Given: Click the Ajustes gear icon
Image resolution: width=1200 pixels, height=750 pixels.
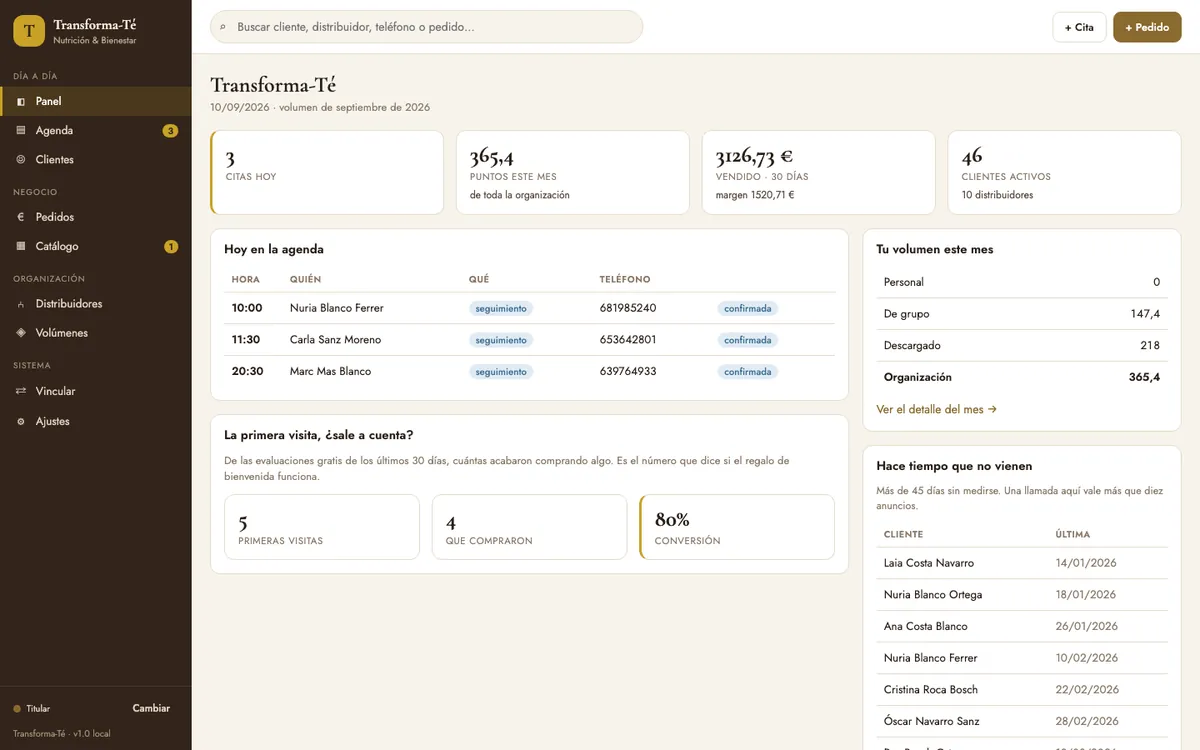Looking at the screenshot, I should [21, 422].
